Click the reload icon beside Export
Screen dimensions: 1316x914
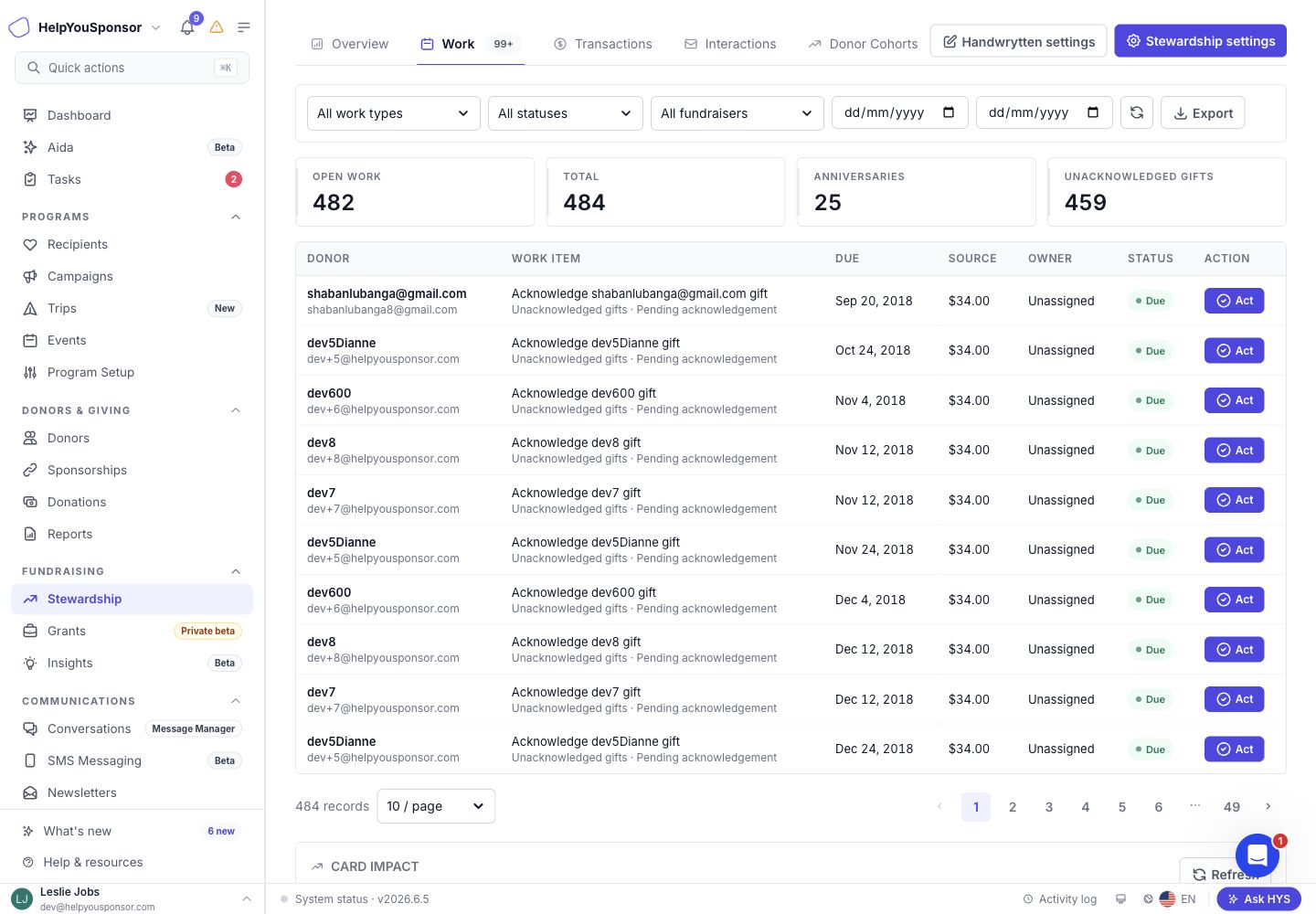pyautogui.click(x=1137, y=112)
